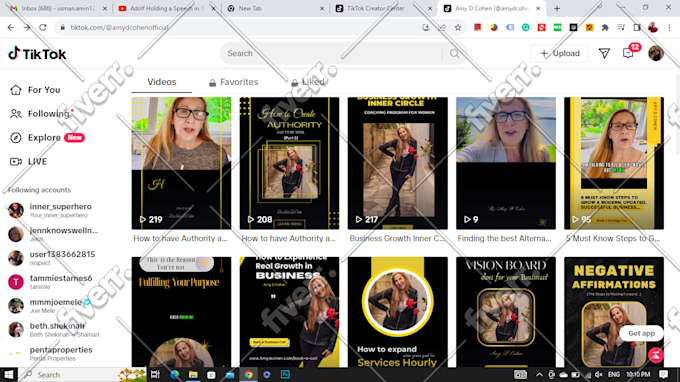Open the For You feed

click(x=35, y=90)
